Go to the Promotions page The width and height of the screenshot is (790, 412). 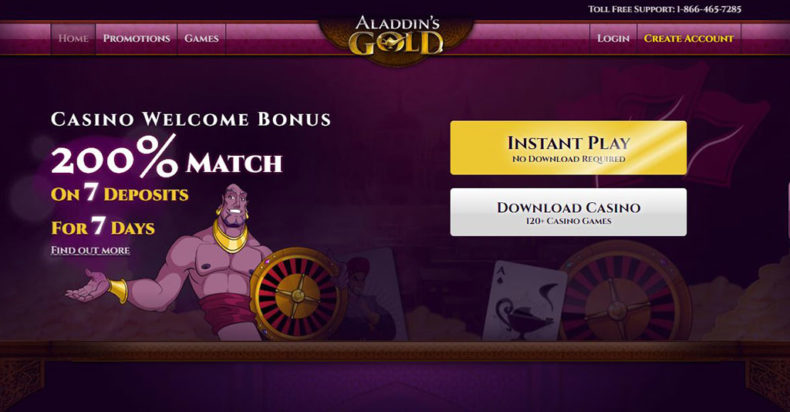click(x=137, y=38)
